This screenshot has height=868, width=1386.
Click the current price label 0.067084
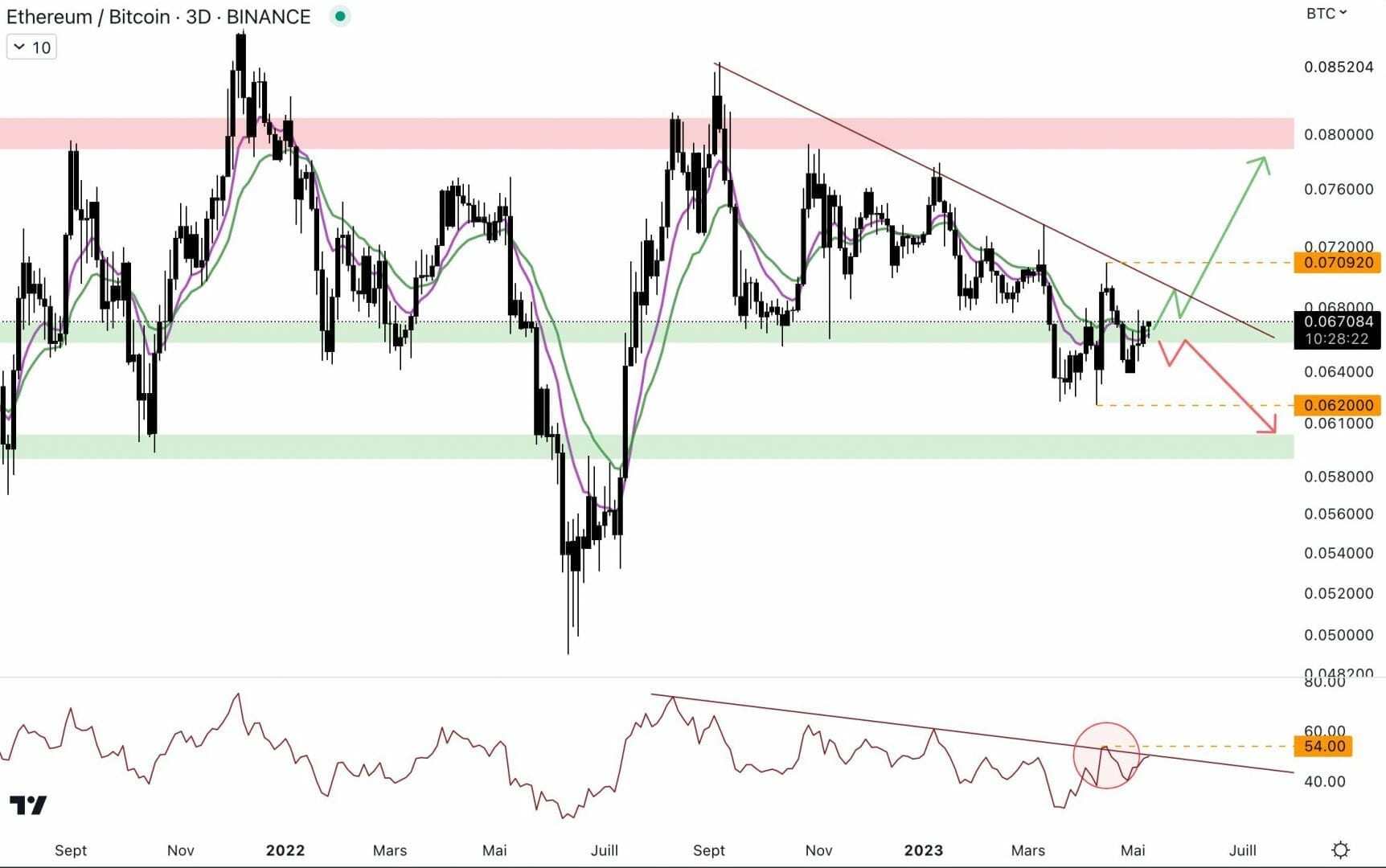coord(1338,322)
